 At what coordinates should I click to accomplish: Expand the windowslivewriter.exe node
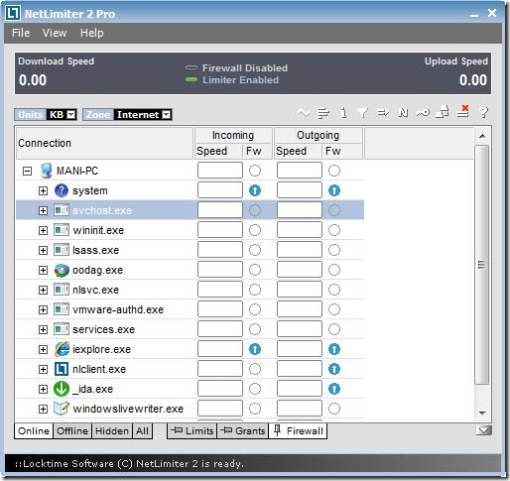43,409
